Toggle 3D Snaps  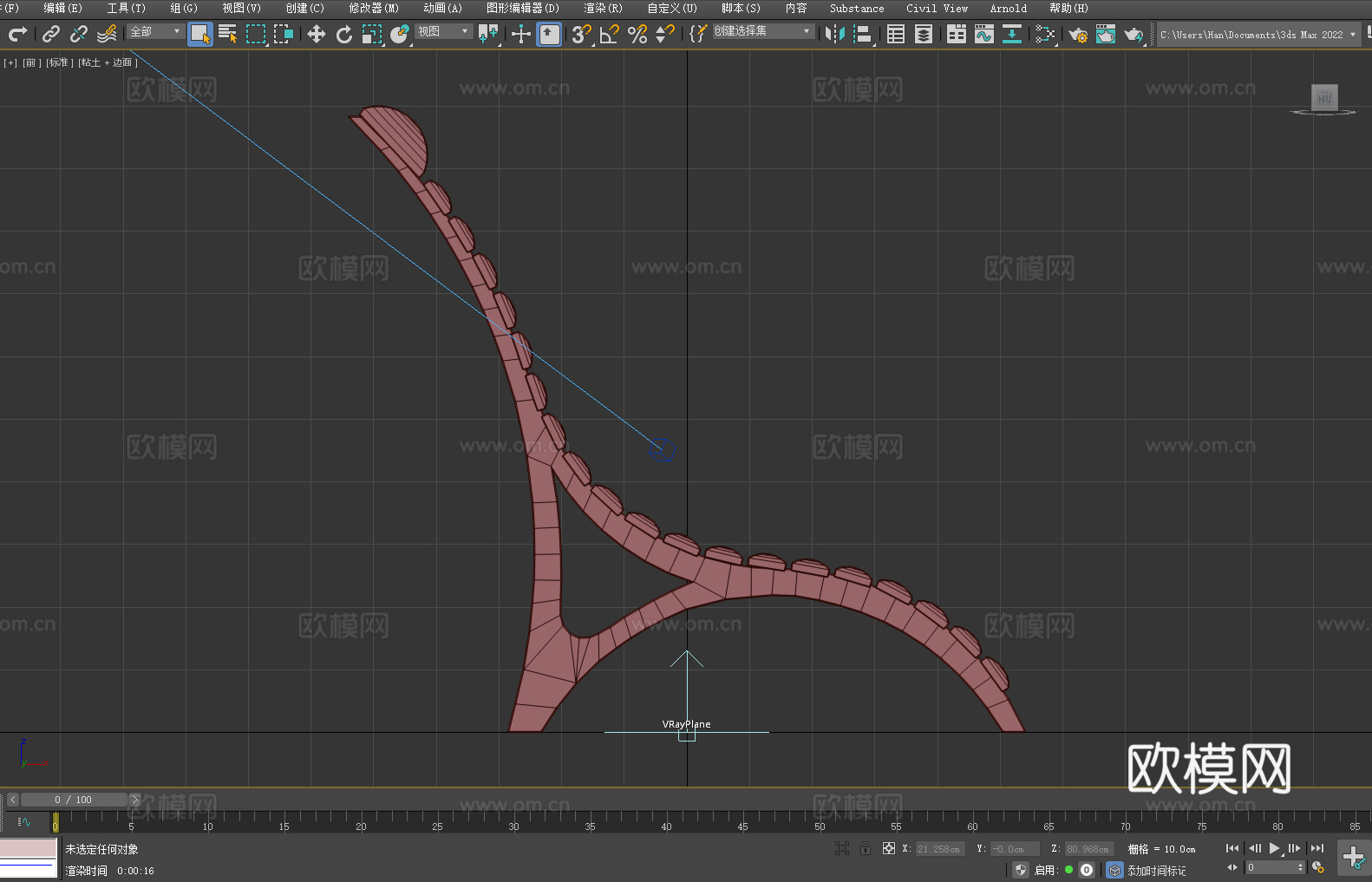[582, 34]
